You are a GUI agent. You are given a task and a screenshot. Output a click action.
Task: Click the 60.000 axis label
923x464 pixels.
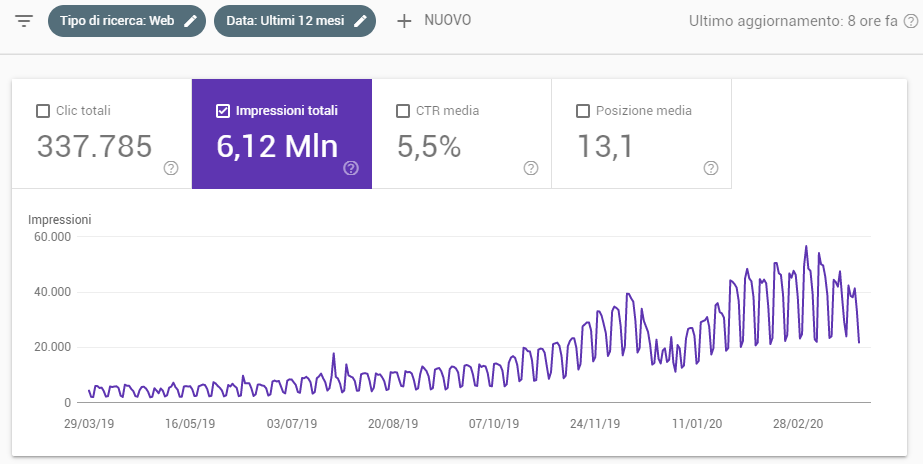click(x=52, y=237)
